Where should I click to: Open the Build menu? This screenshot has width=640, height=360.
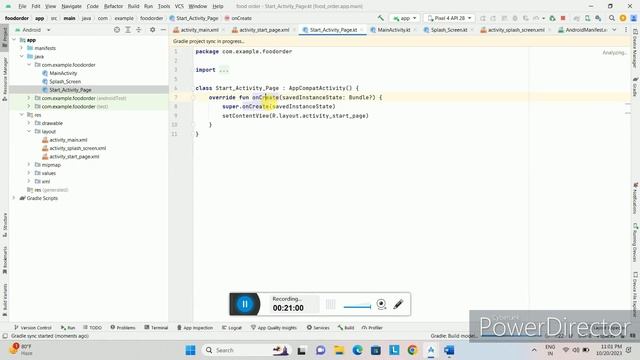click(133, 6)
